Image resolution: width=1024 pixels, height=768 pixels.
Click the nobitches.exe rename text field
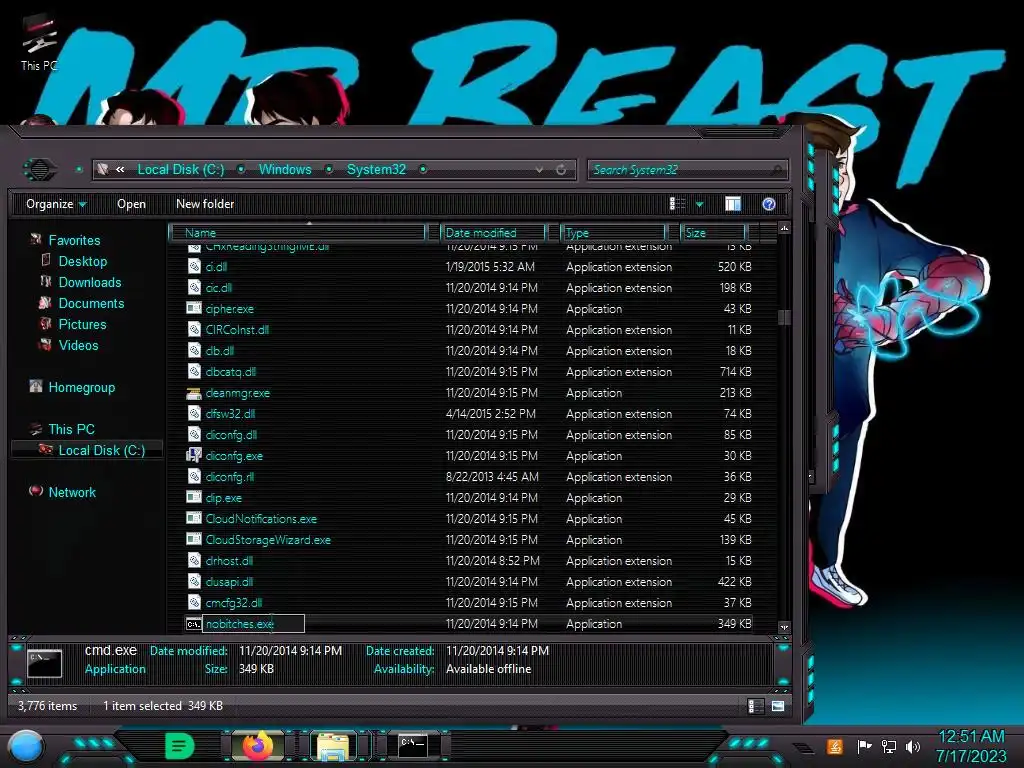(253, 624)
